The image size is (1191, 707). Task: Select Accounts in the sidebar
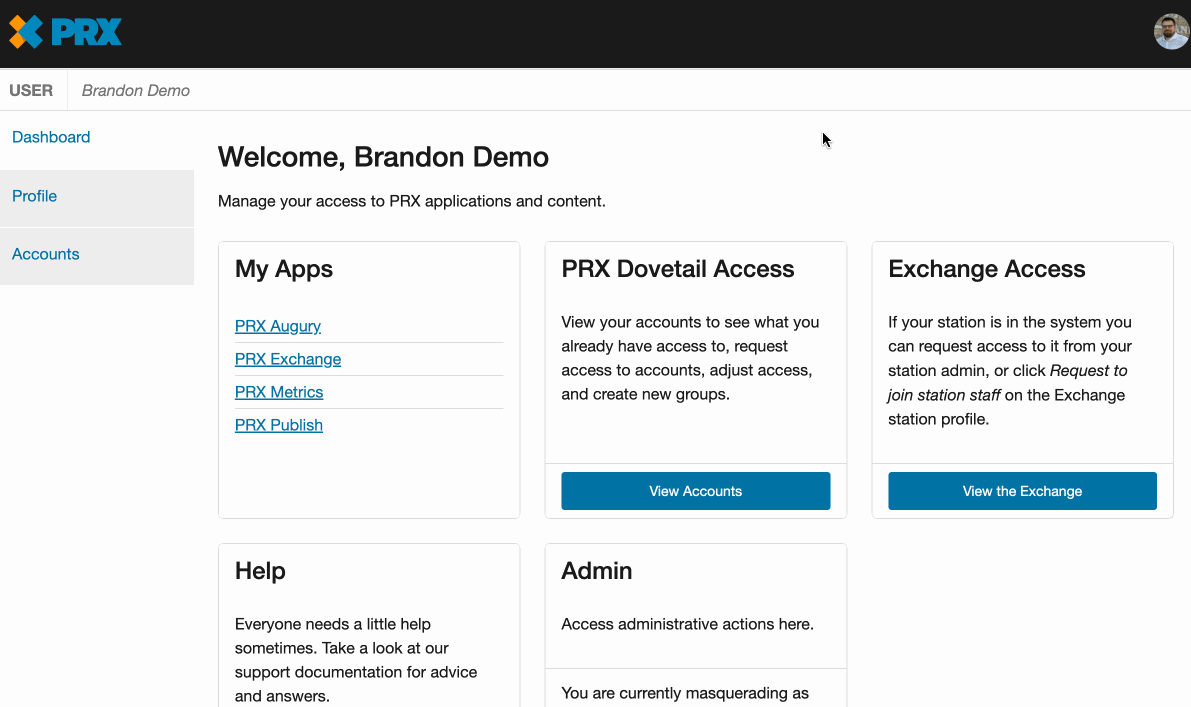[46, 254]
